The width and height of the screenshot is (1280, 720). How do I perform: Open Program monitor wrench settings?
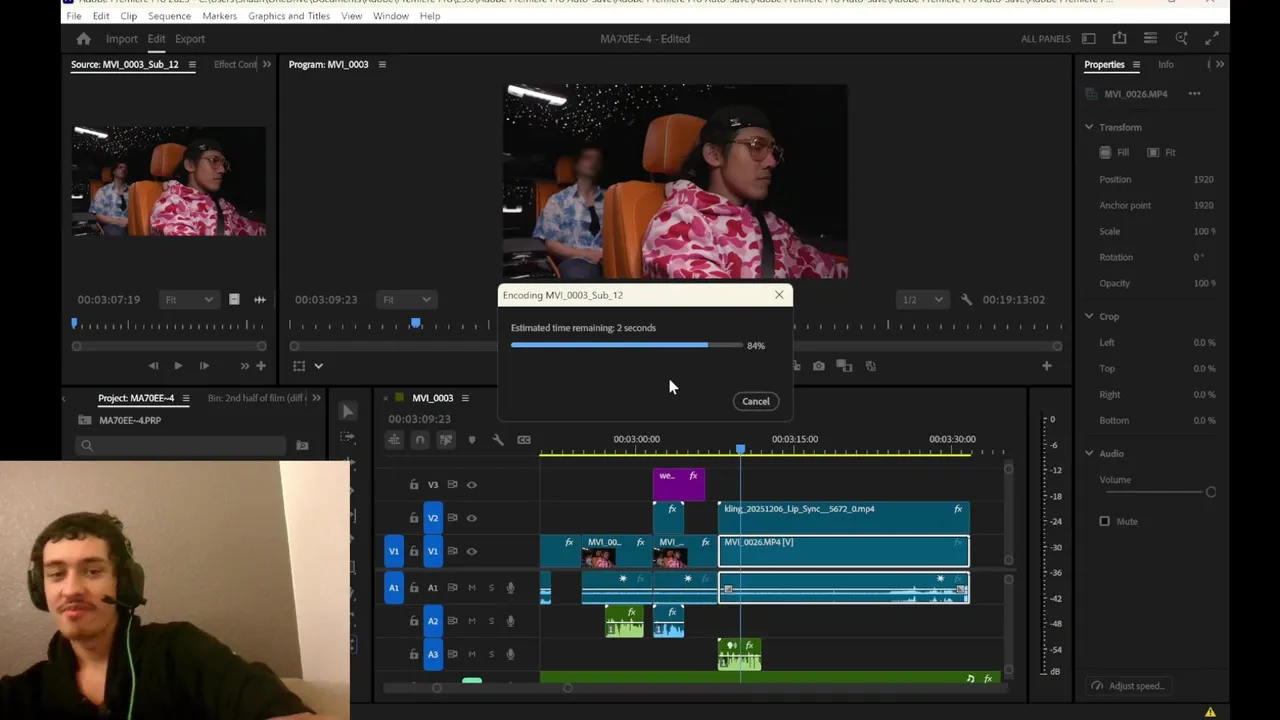click(x=966, y=299)
